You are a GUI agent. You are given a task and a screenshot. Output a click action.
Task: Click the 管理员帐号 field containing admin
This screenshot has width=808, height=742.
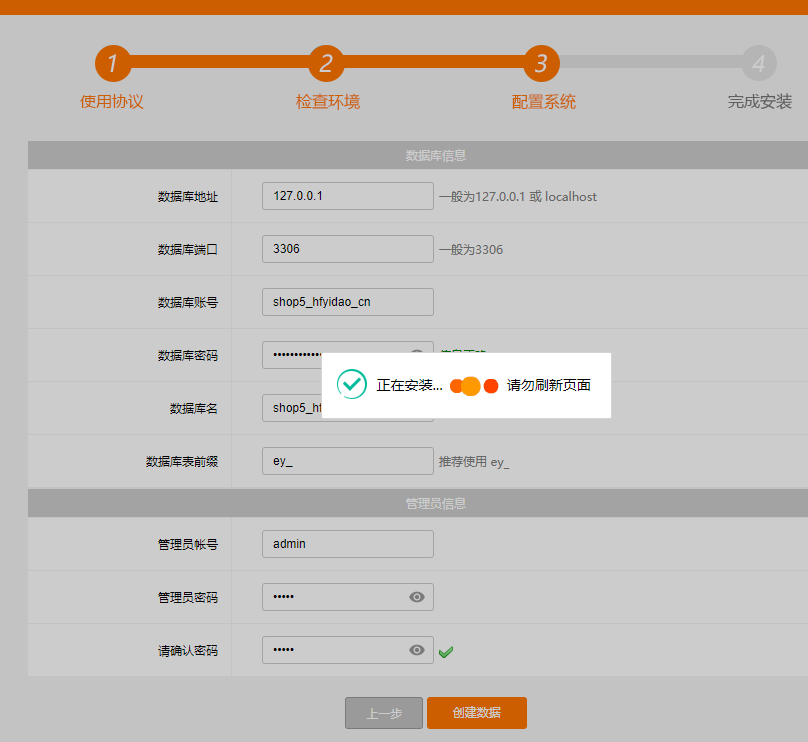[348, 544]
